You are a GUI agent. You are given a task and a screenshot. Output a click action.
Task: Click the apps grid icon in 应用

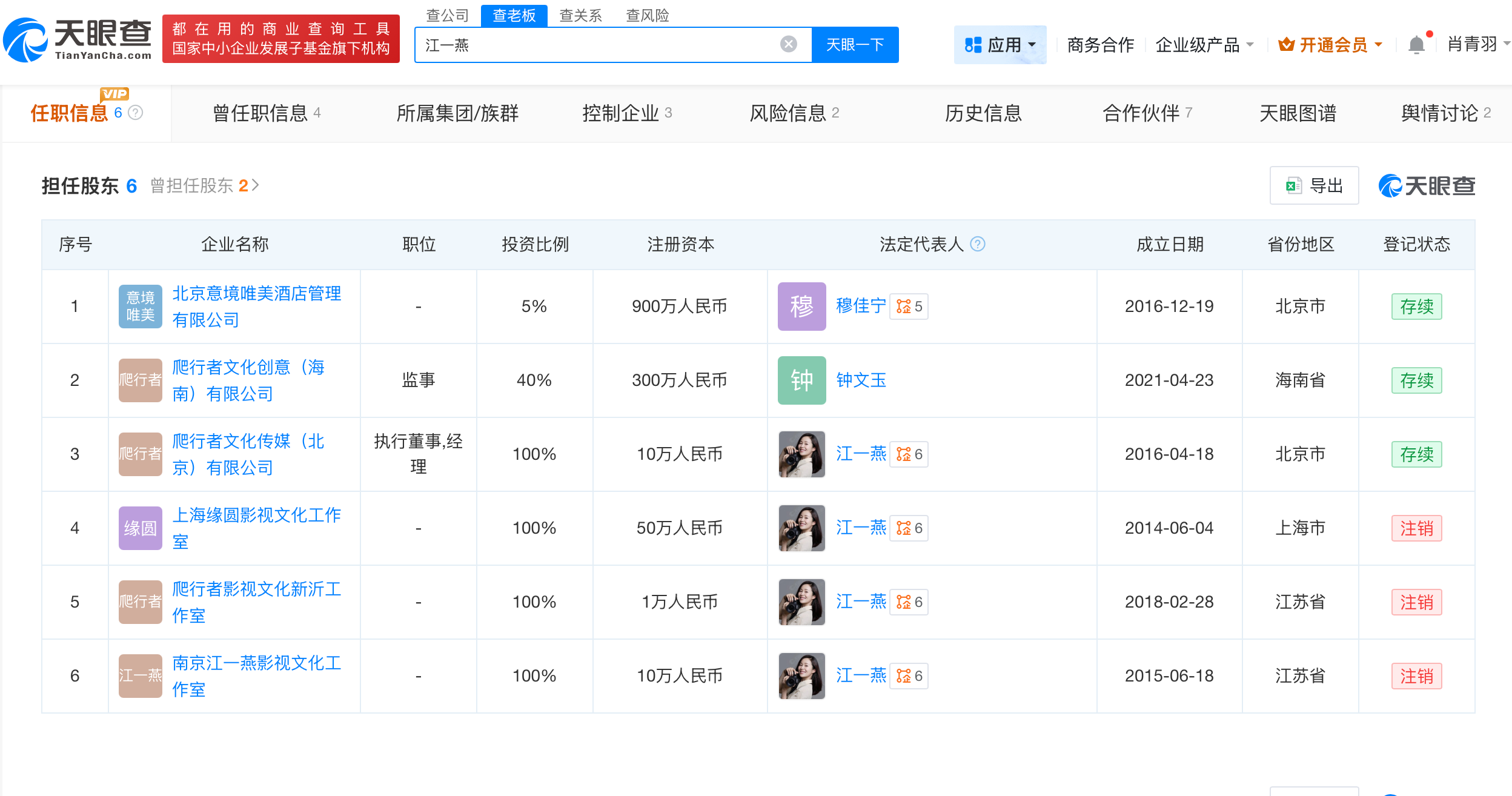point(973,44)
